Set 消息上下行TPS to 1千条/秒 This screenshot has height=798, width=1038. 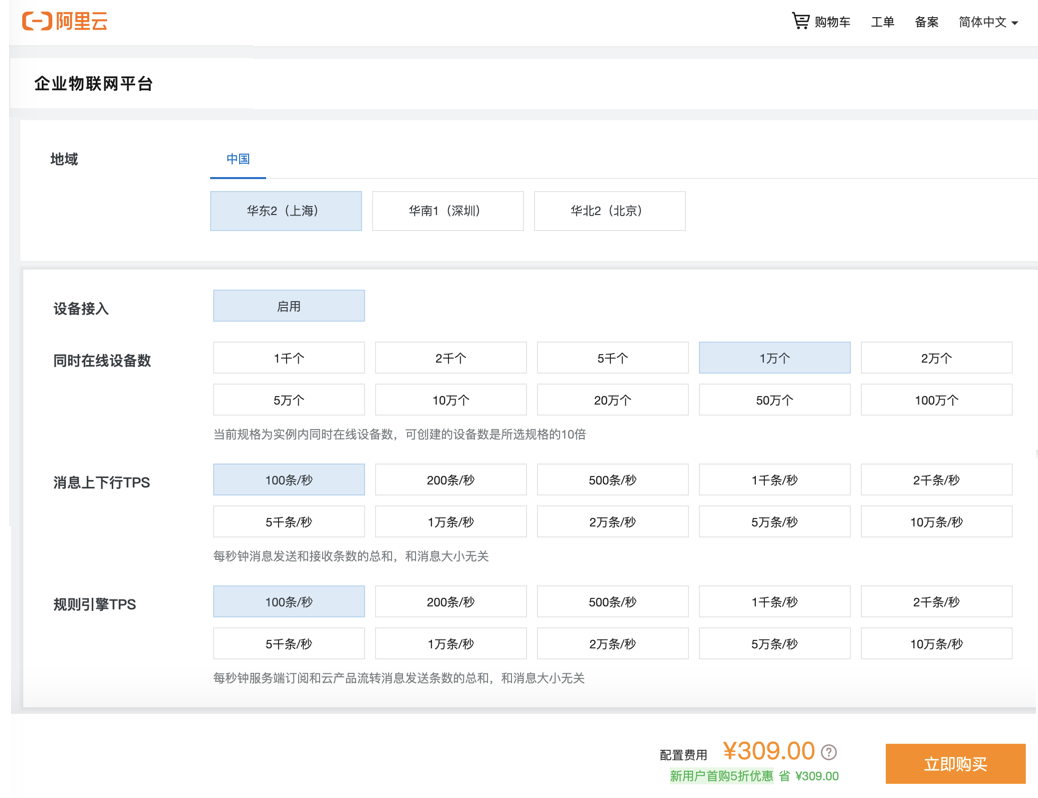click(775, 480)
